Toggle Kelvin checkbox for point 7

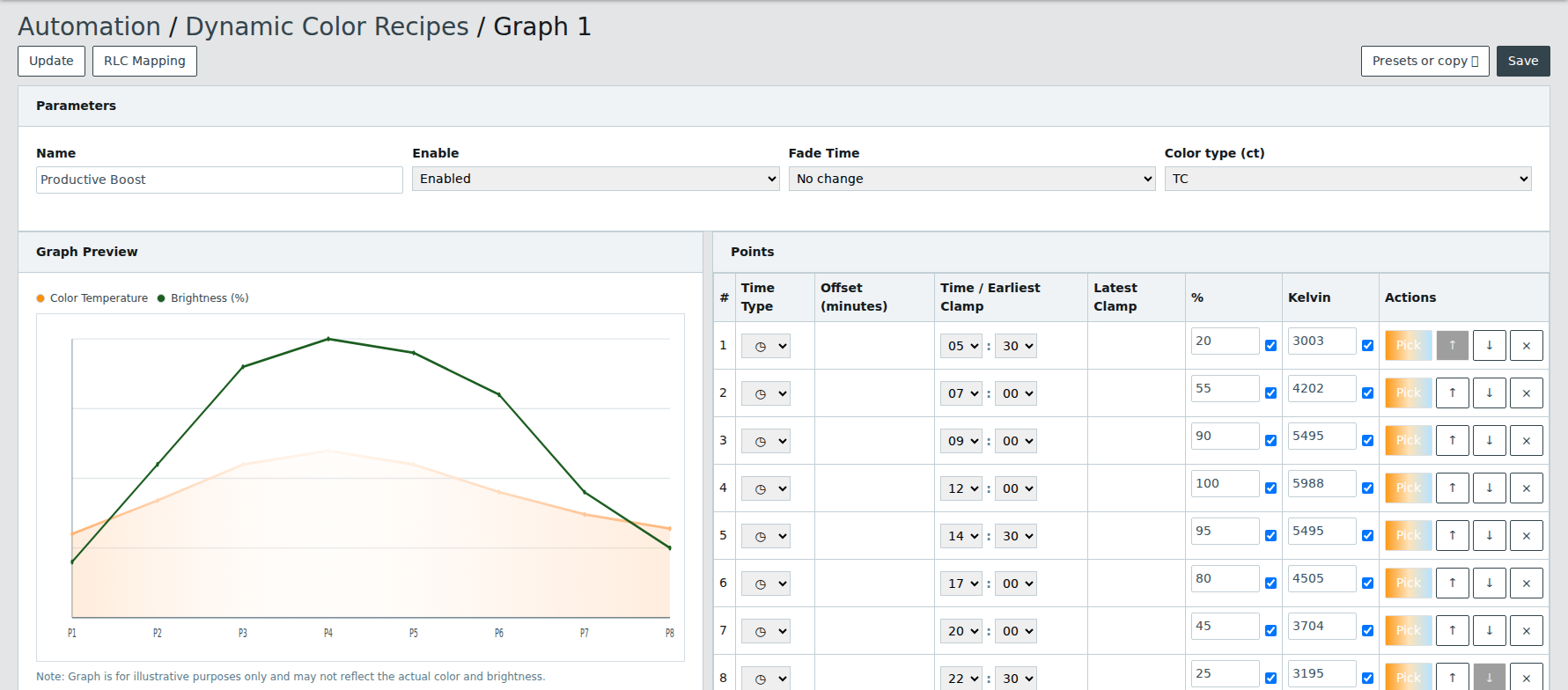point(1367,630)
